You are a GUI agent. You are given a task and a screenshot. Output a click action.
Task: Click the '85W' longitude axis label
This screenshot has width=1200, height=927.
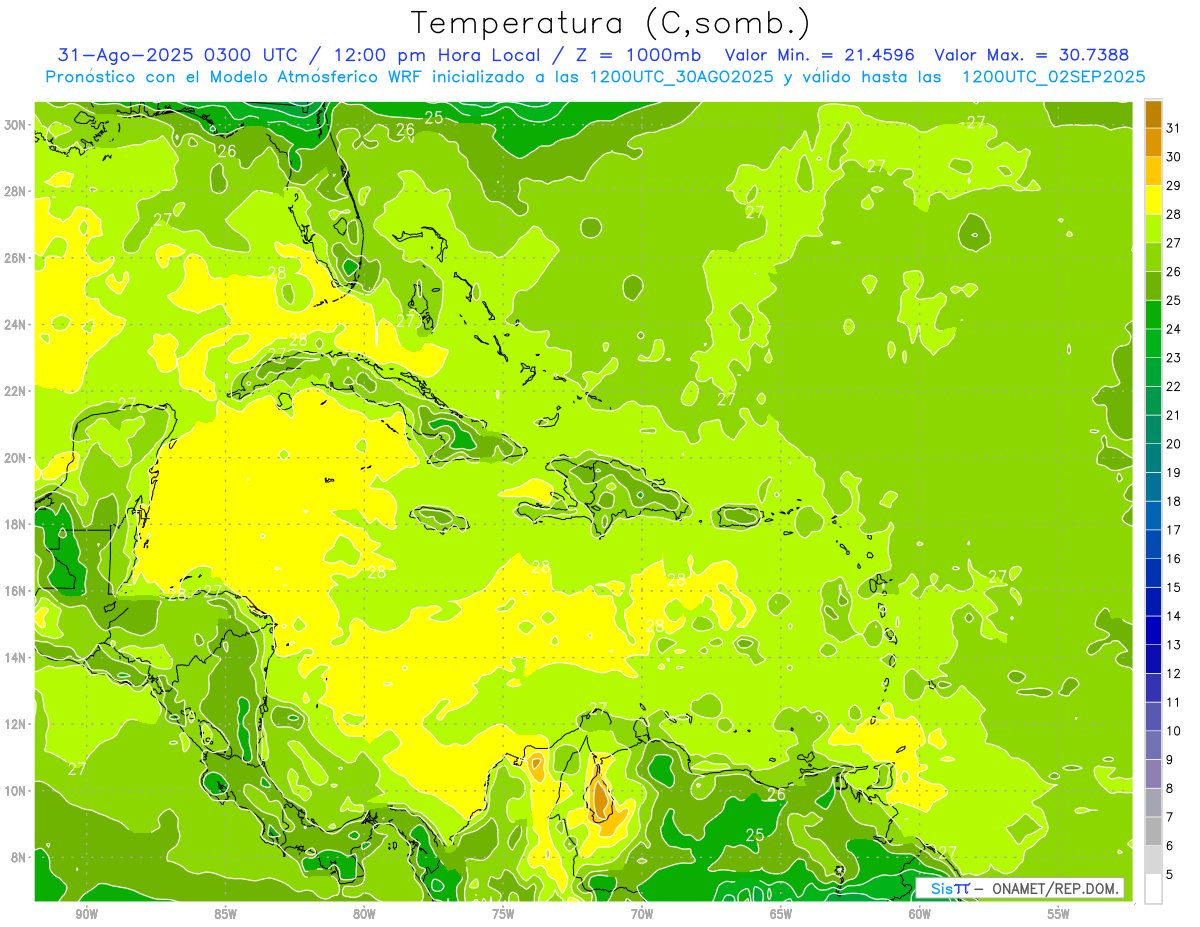point(225,914)
